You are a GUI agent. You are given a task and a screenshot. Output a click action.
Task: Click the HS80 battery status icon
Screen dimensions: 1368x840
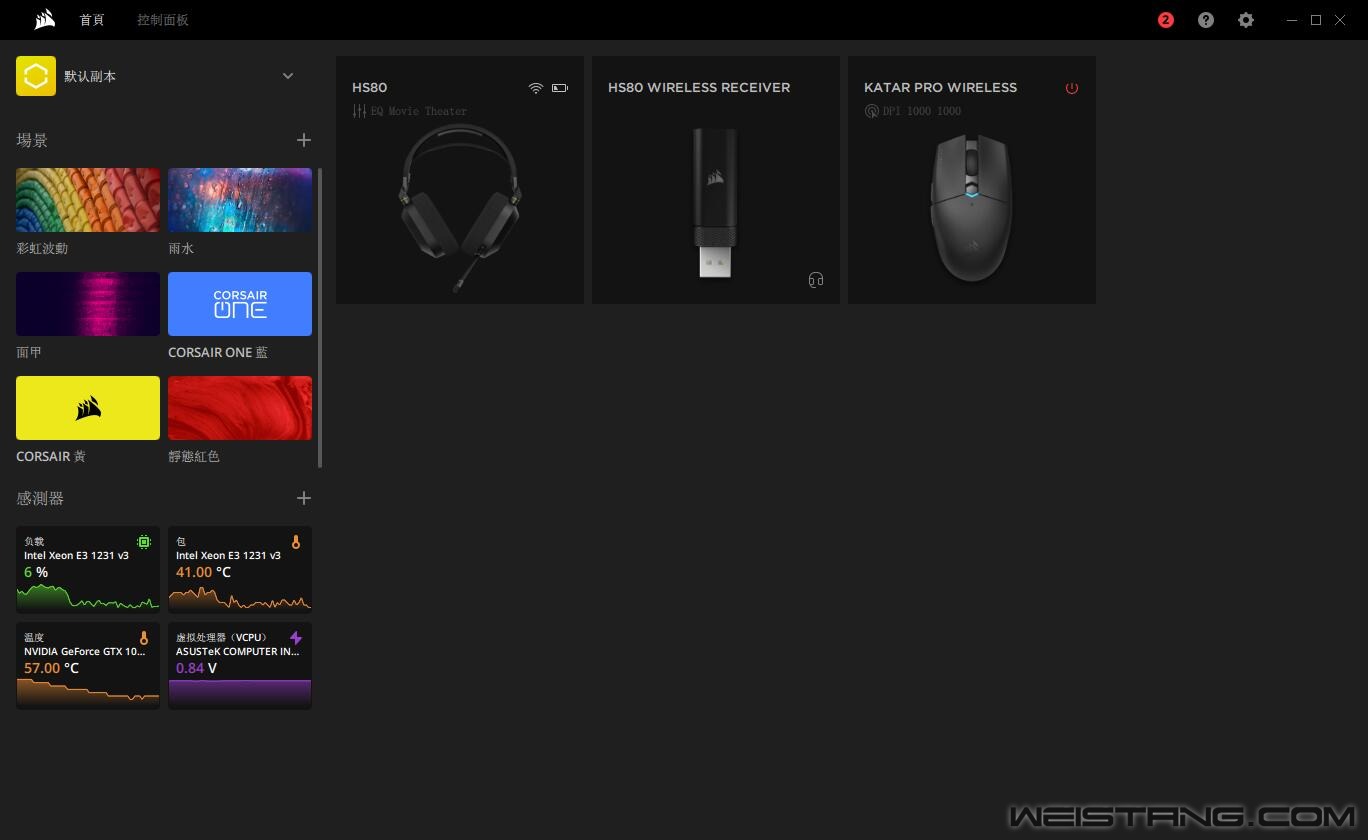tap(560, 88)
